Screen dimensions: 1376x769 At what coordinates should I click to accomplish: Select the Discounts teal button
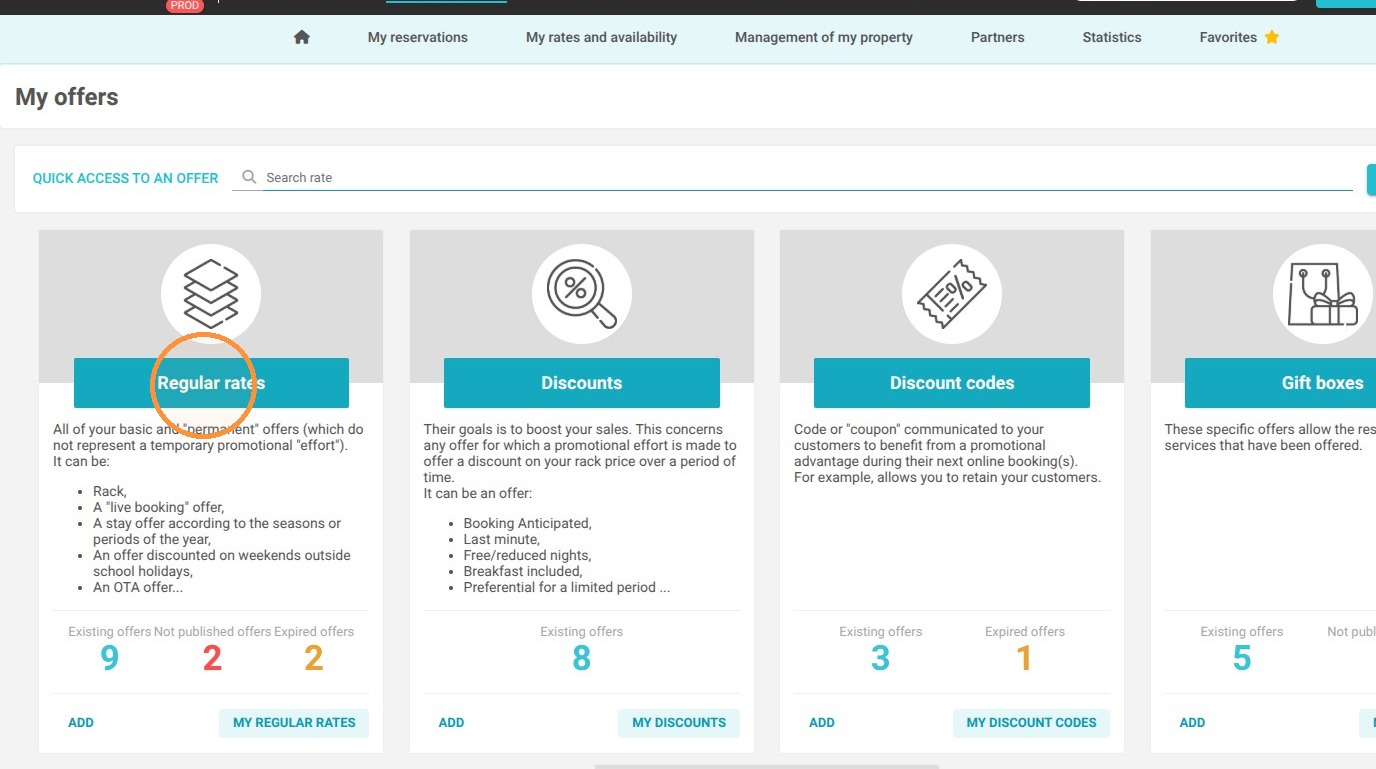(582, 383)
